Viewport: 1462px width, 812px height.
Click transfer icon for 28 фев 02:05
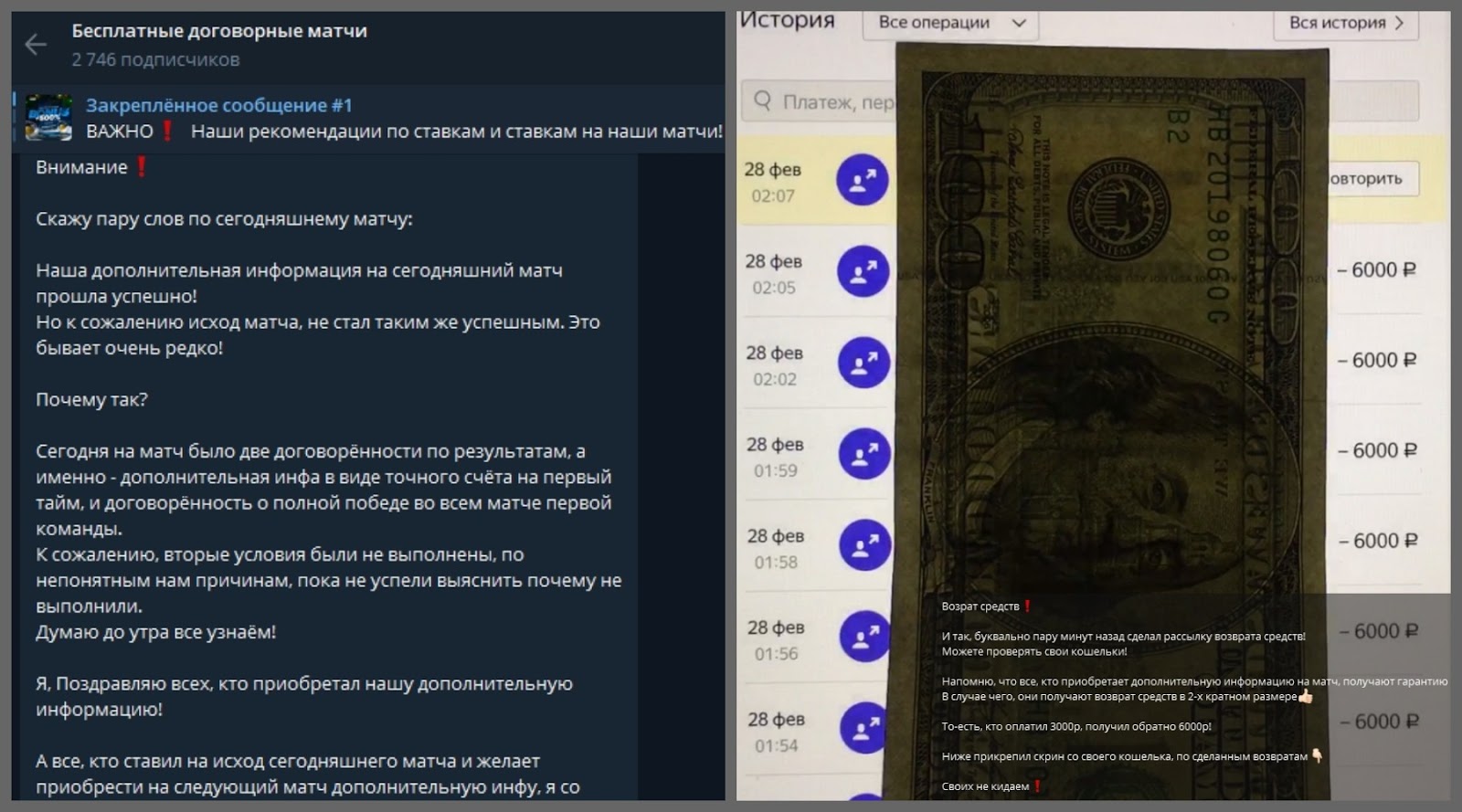pos(863,271)
